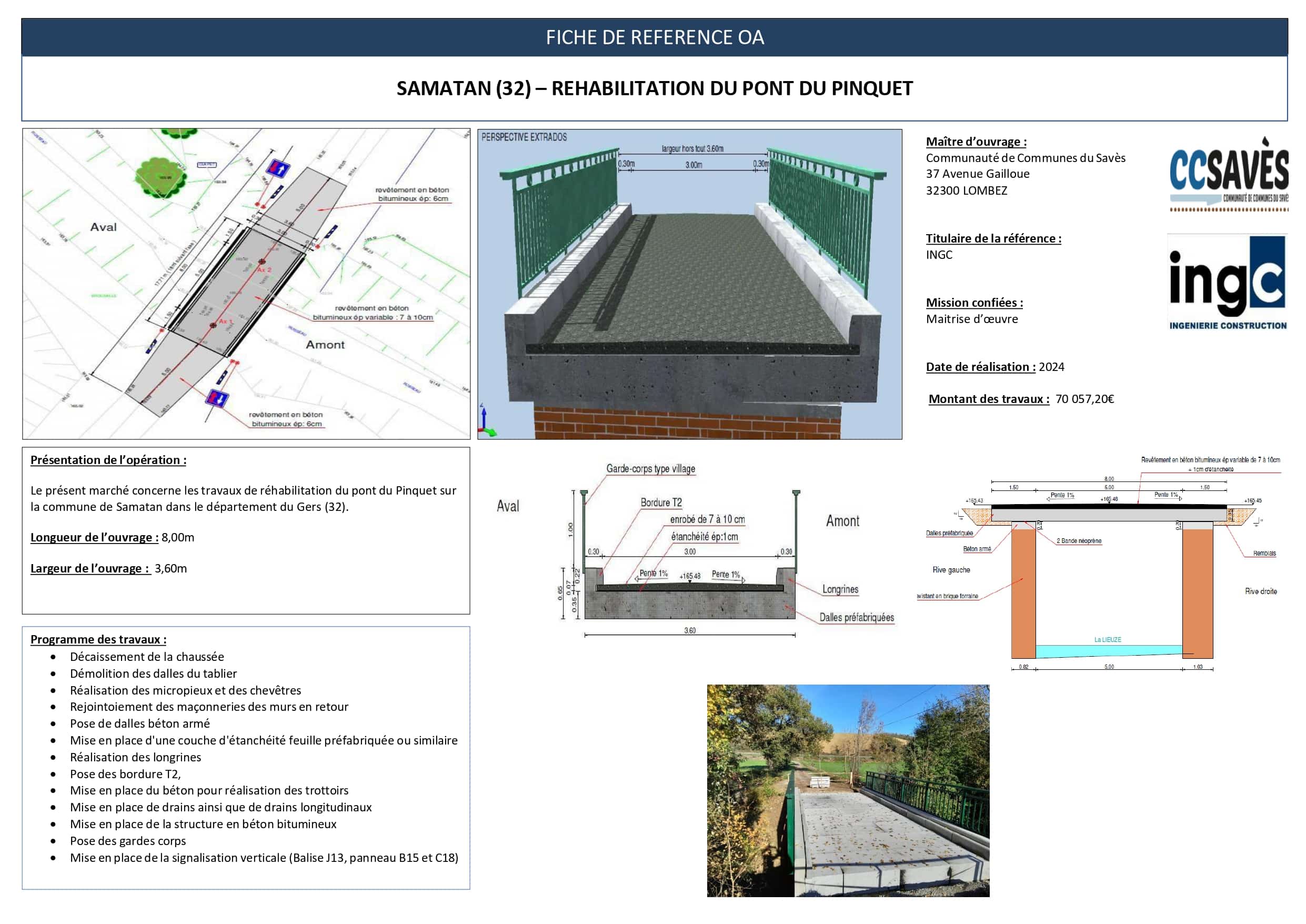Click the XYZ axis indicator in the 3D render
Image resolution: width=1306 pixels, height=924 pixels.
click(x=486, y=421)
